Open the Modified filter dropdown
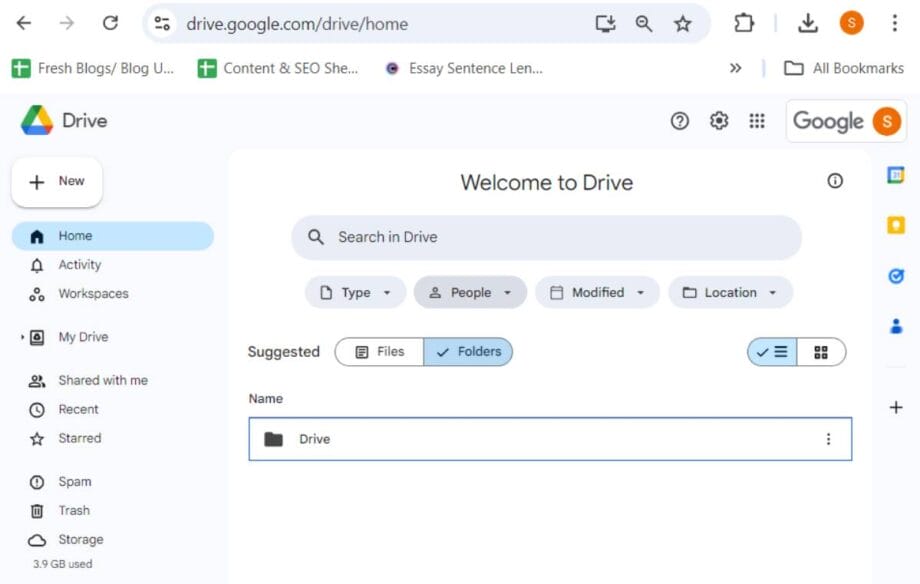 597,292
